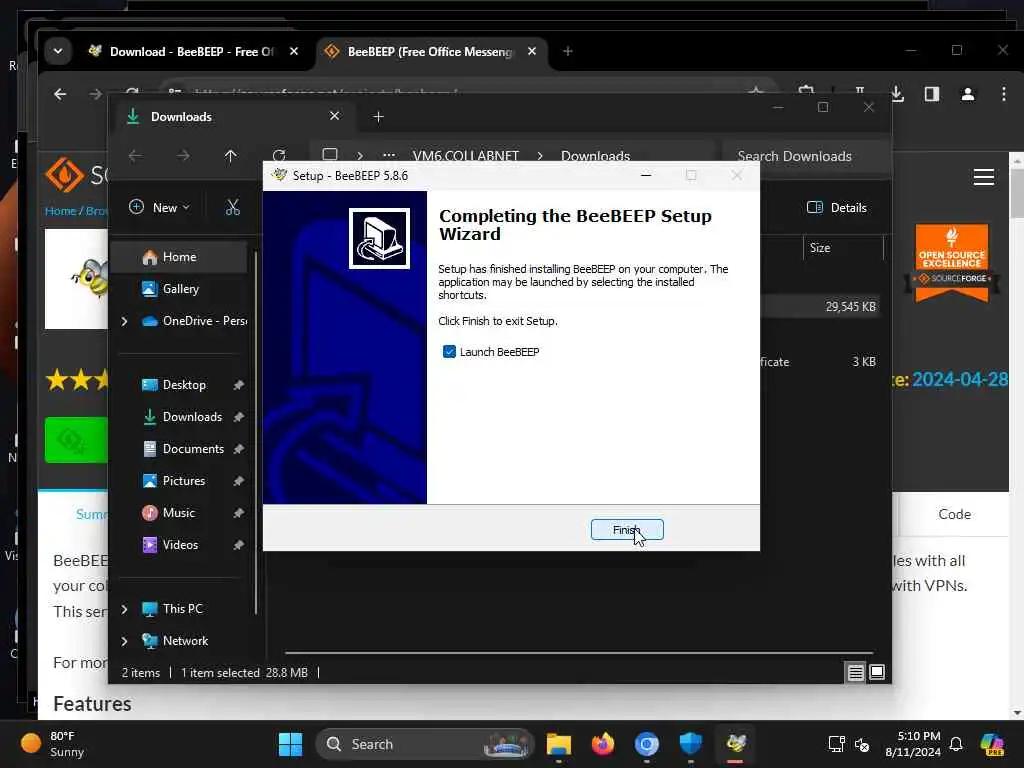The width and height of the screenshot is (1024, 768).
Task: Go back in File Explorer
Action: click(135, 156)
